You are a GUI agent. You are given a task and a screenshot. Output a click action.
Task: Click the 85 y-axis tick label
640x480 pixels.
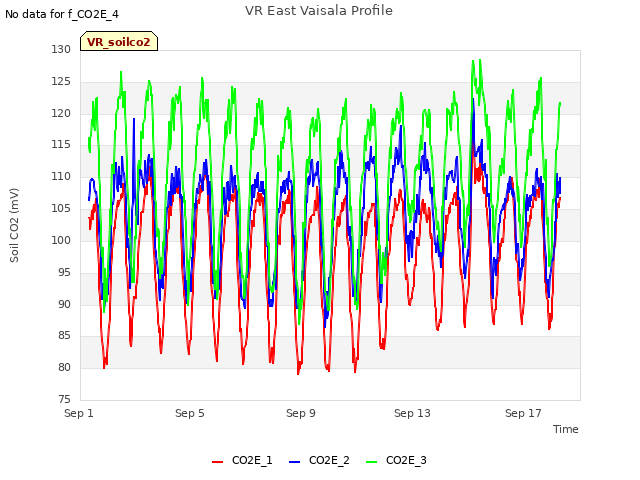(x=64, y=336)
